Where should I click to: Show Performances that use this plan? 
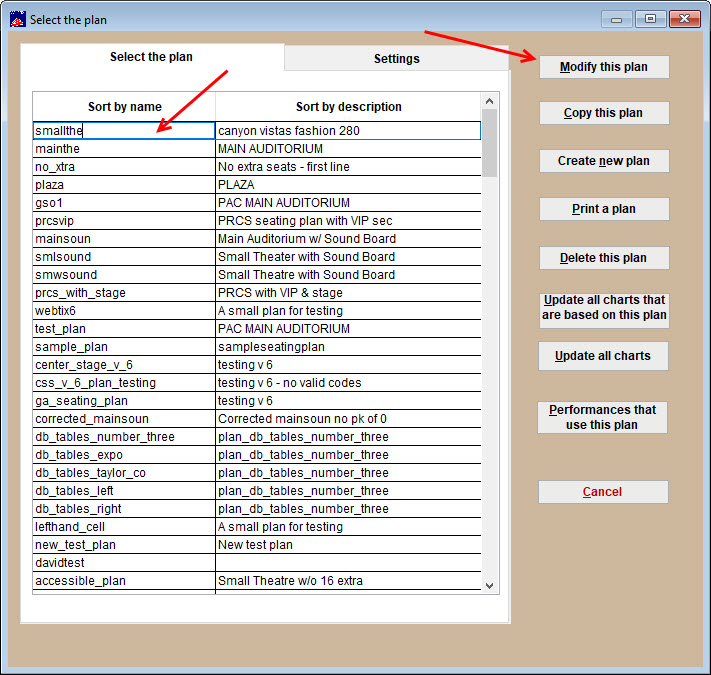[602, 417]
